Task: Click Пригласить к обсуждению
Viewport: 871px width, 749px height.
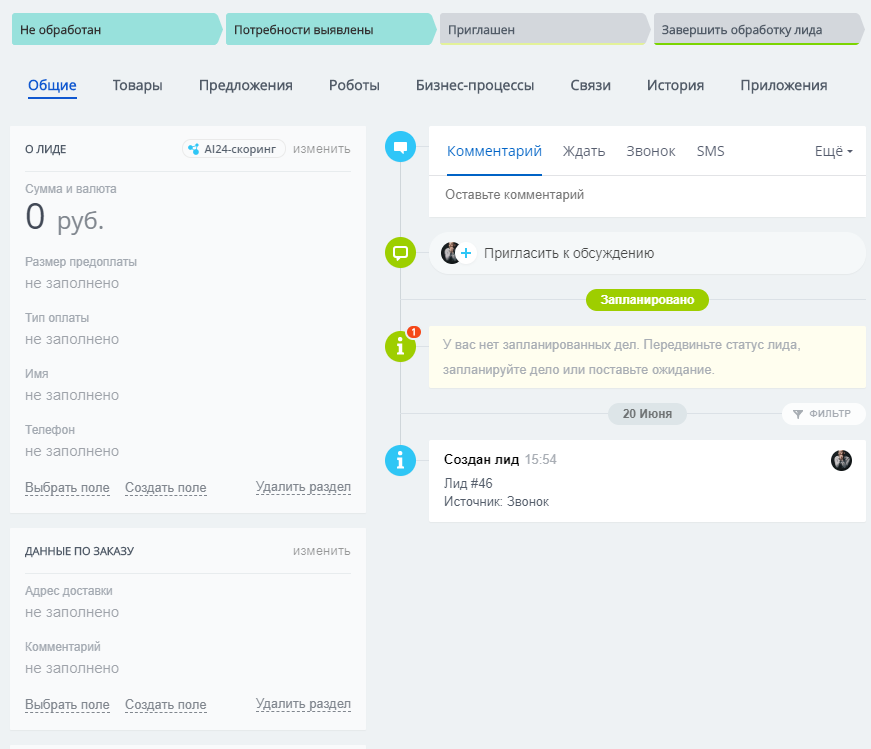Action: (x=569, y=253)
